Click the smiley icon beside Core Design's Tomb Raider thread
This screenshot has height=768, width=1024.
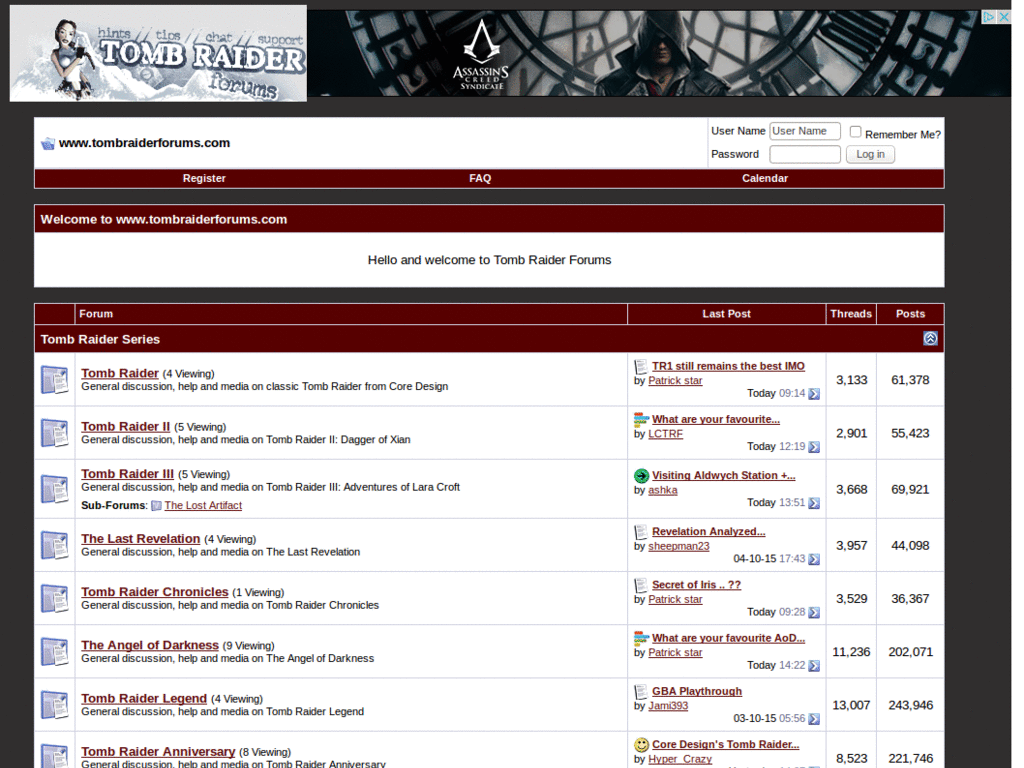click(641, 744)
